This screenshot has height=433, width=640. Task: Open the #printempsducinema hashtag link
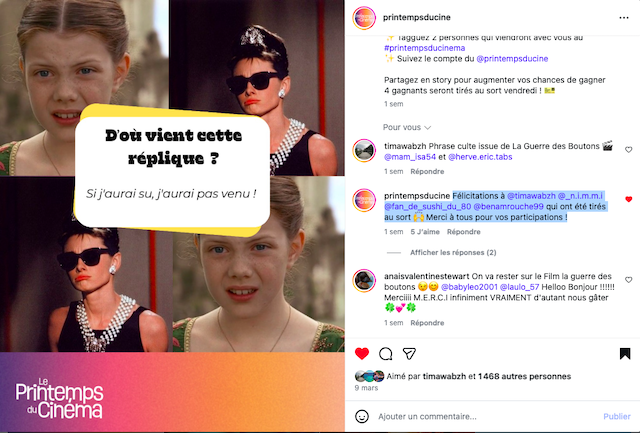point(424,48)
